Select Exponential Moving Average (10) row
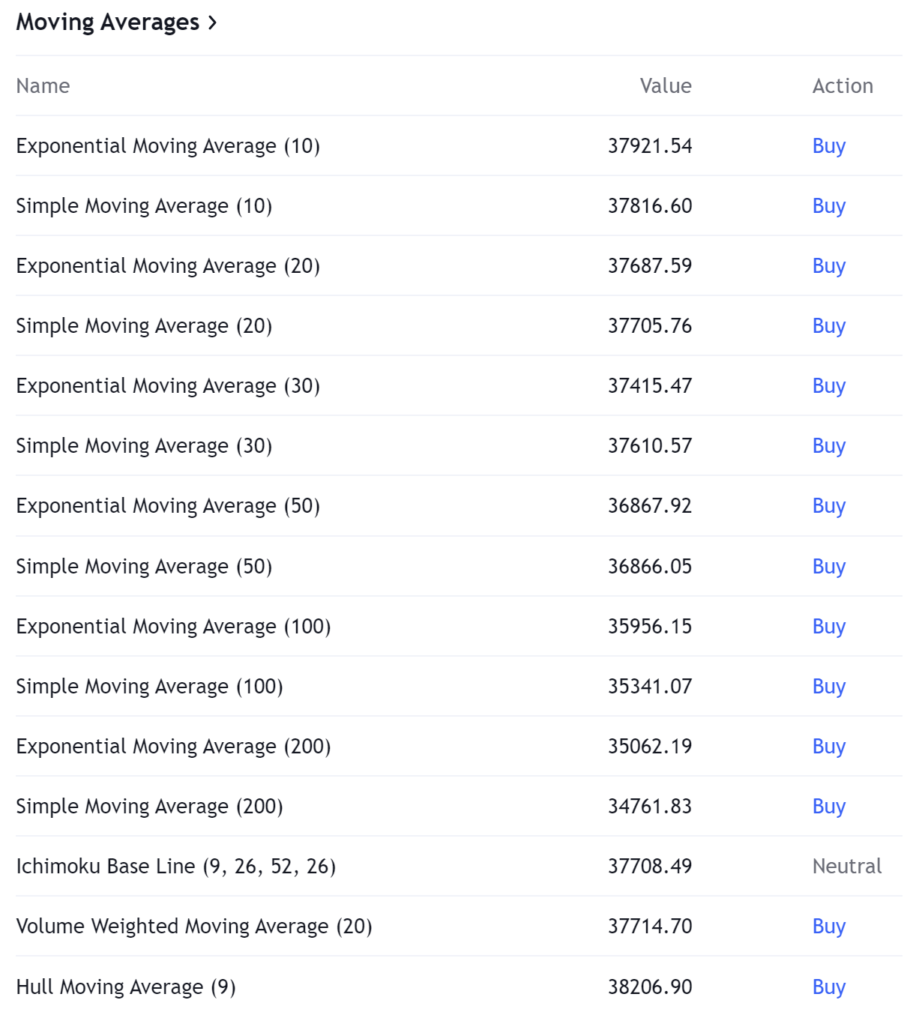922x1024 pixels. pyautogui.click(x=459, y=146)
